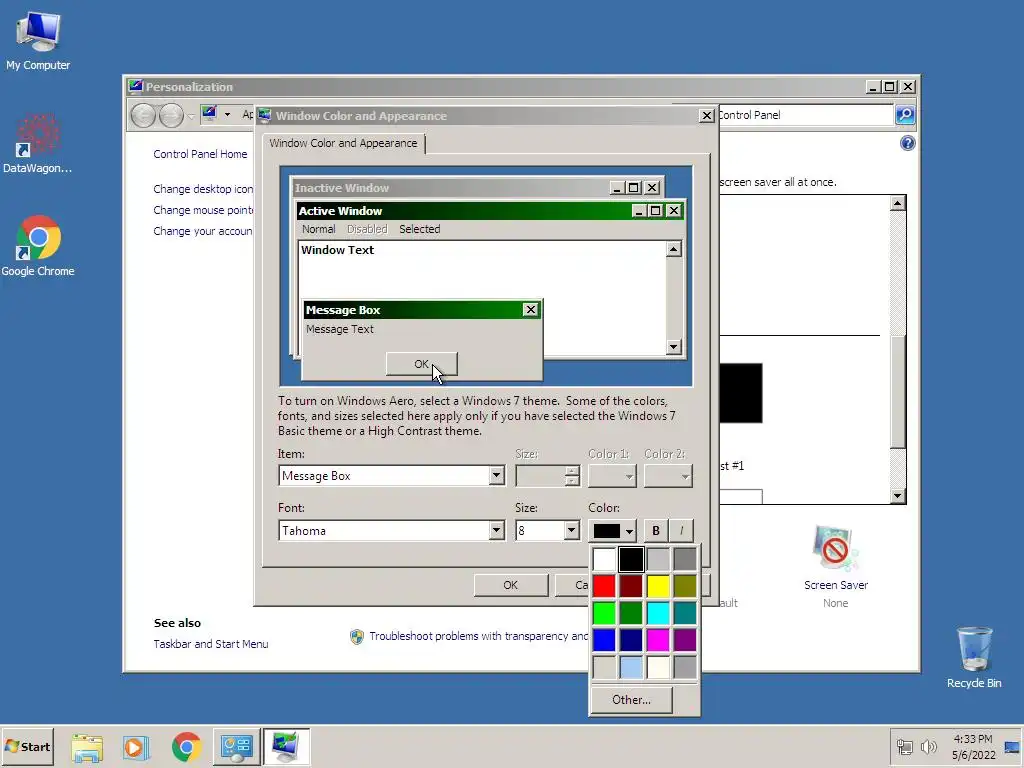Viewport: 1024px width, 768px height.
Task: Select the Window Color and Appearance tab
Action: coord(343,143)
